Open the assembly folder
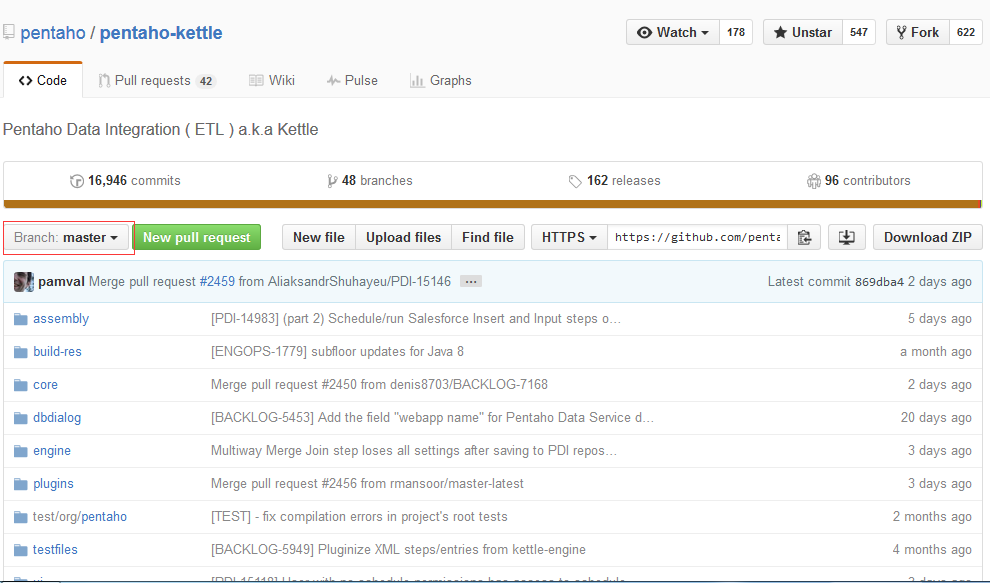The width and height of the screenshot is (990, 583). [x=61, y=319]
